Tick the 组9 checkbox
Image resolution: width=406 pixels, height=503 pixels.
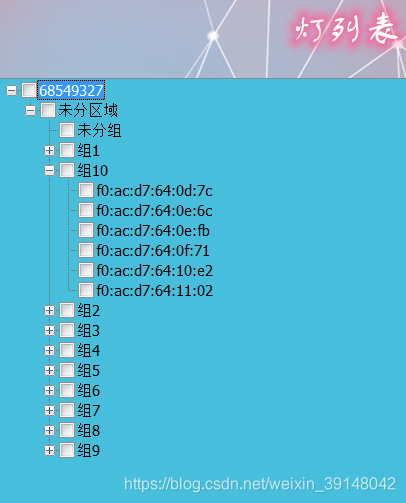click(x=67, y=450)
